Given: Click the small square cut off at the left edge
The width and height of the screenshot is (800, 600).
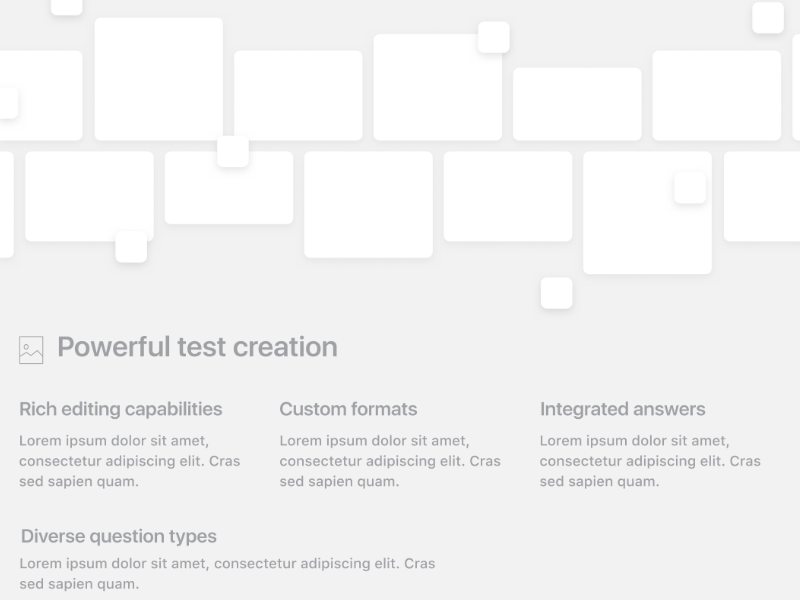Looking at the screenshot, I should coord(7,103).
